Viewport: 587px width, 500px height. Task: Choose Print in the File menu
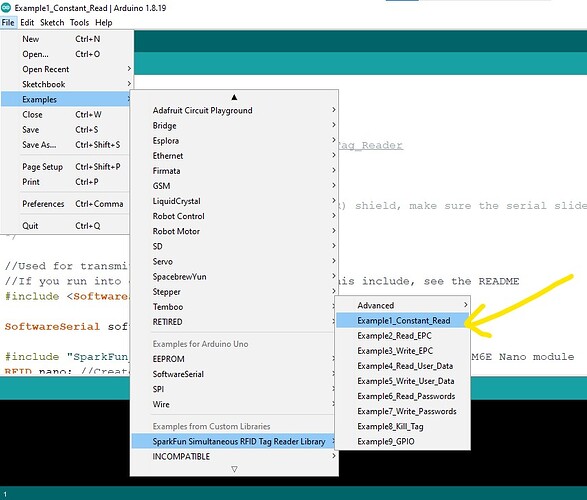pyautogui.click(x=66, y=182)
